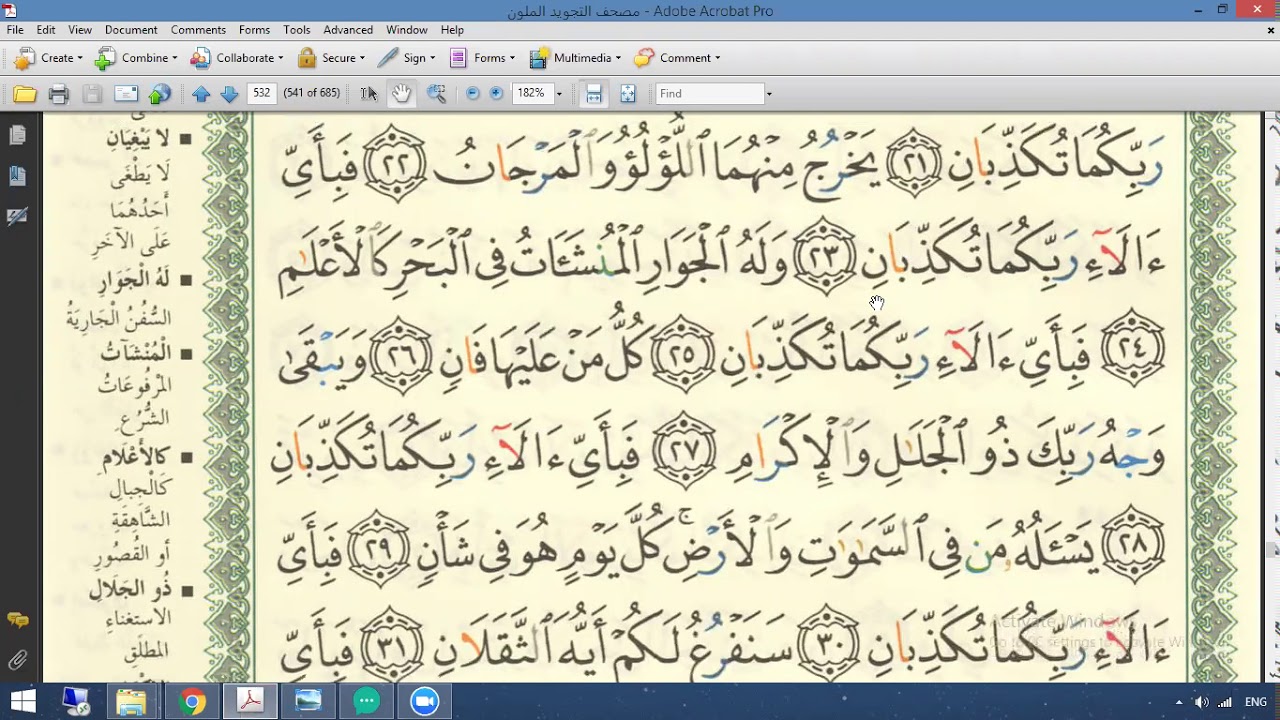Close the document with the small X

click(1271, 30)
